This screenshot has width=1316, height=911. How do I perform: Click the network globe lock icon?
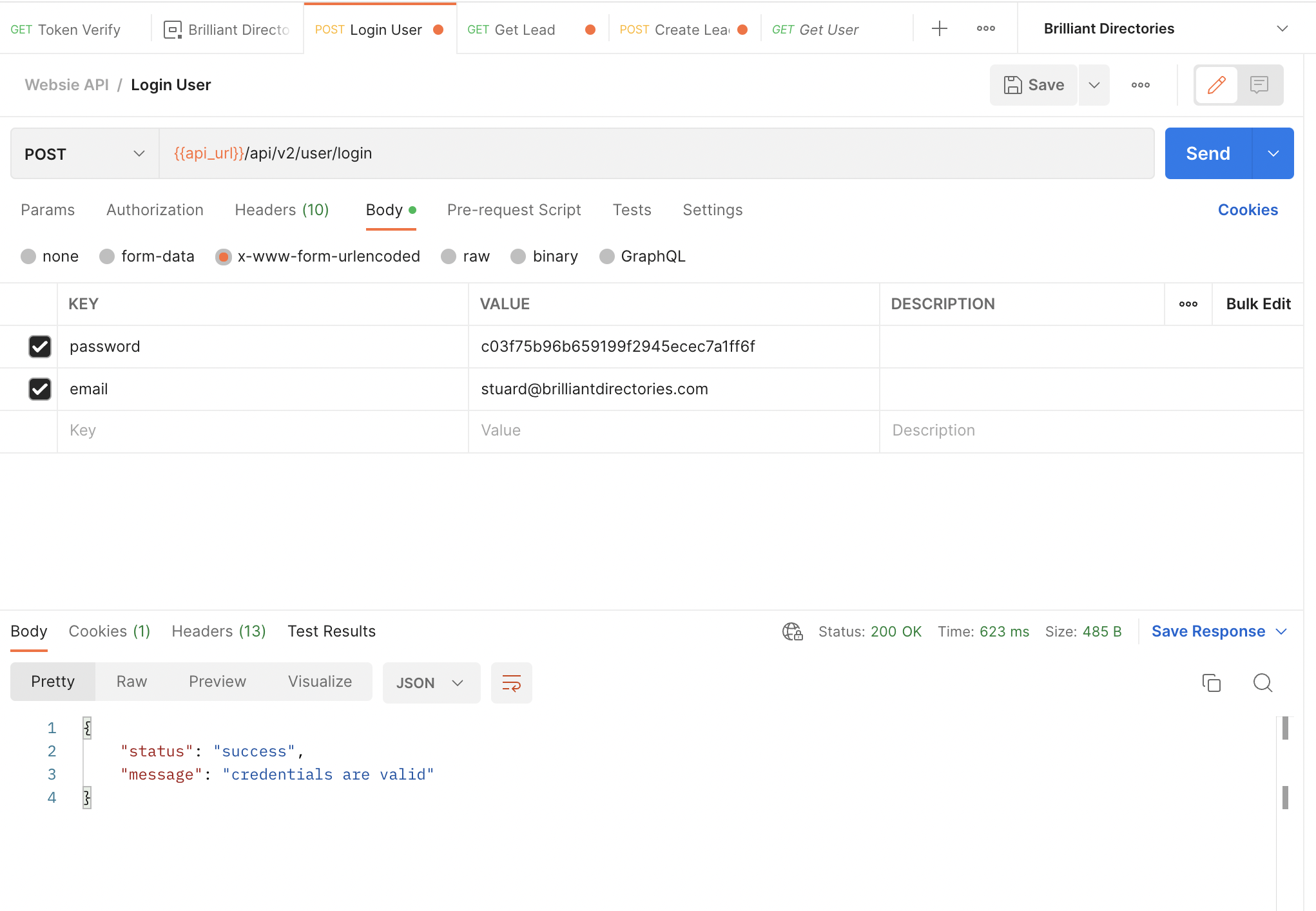coord(792,631)
